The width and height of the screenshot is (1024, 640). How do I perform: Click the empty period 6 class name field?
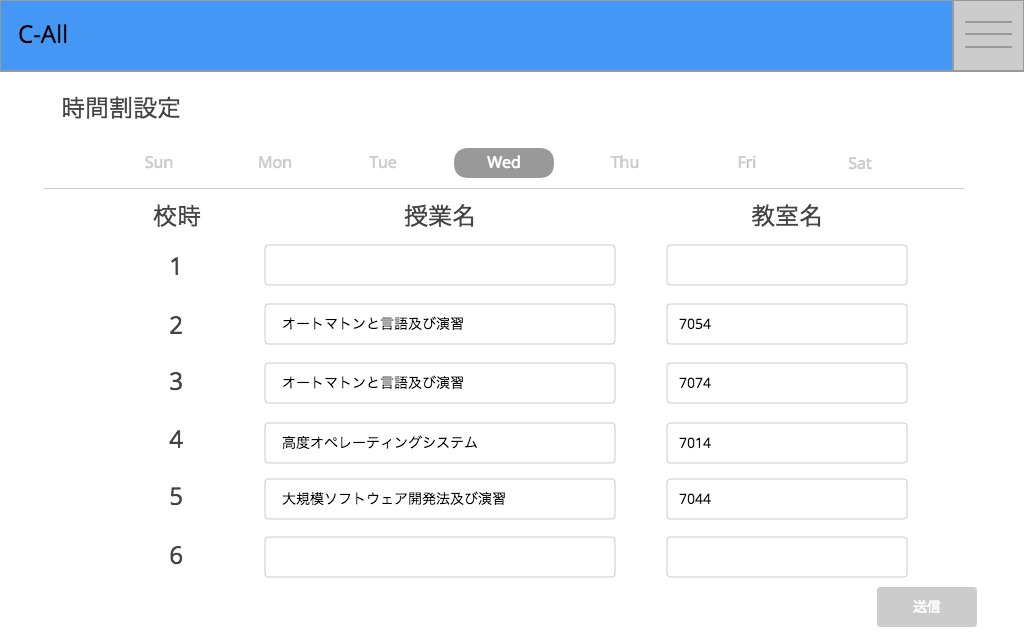point(440,556)
